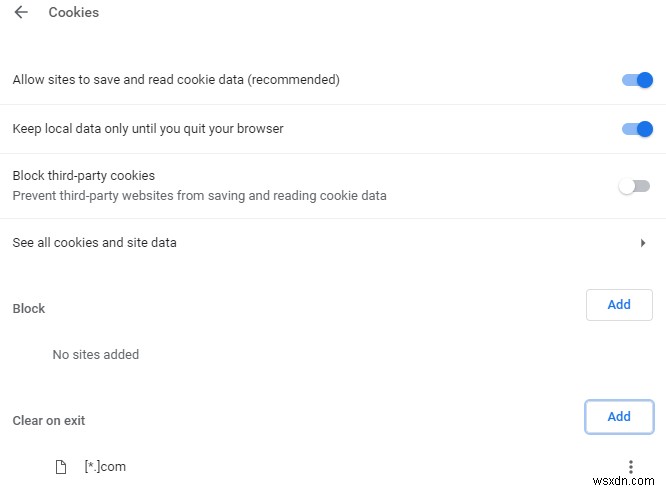The width and height of the screenshot is (666, 491).
Task: Open See all cookies and site data
Action: [95, 243]
